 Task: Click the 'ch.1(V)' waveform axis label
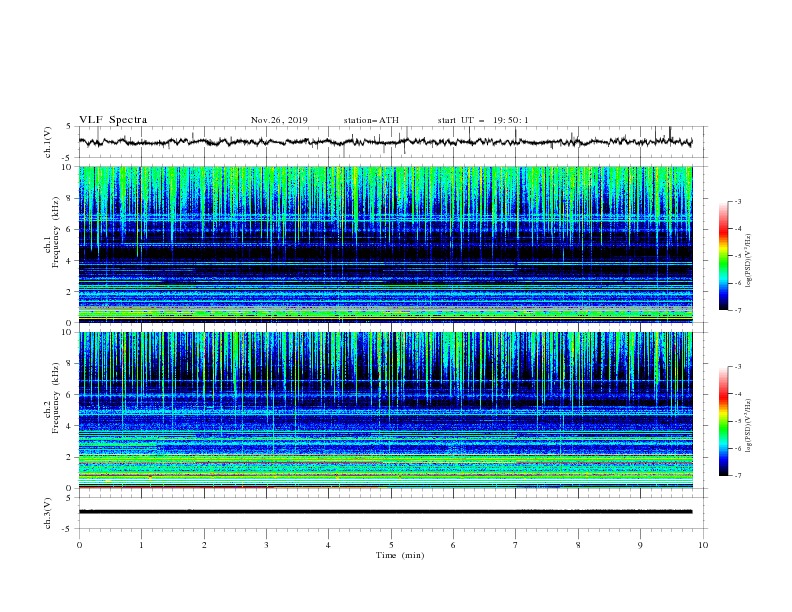[x=48, y=142]
